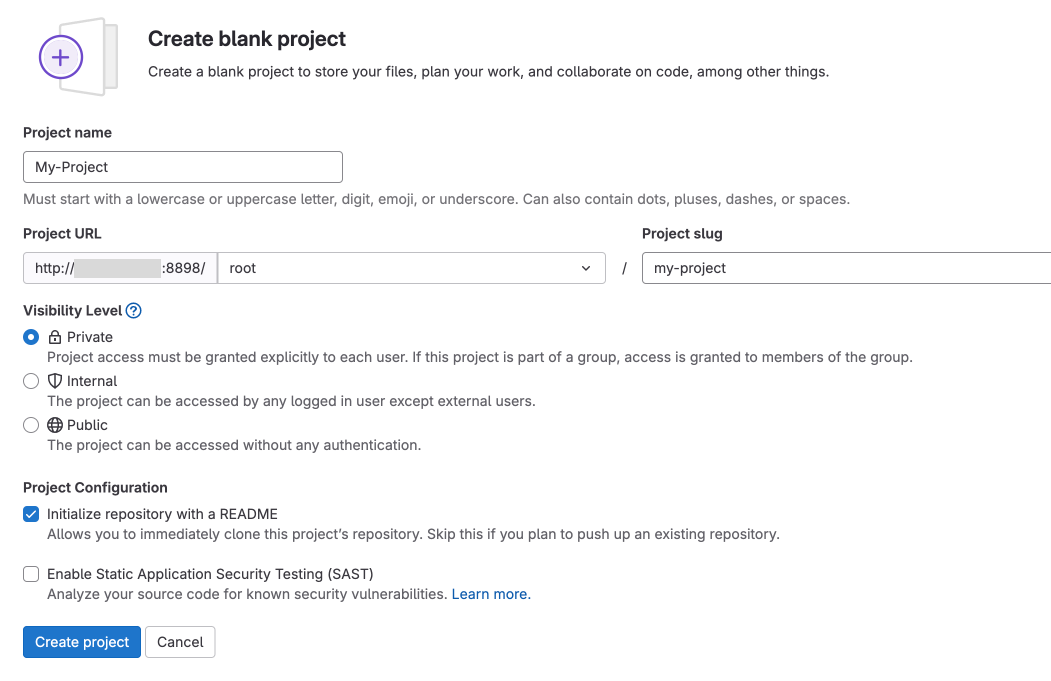Click the Visibility Level help question icon
The width and height of the screenshot is (1051, 681).
click(x=133, y=310)
